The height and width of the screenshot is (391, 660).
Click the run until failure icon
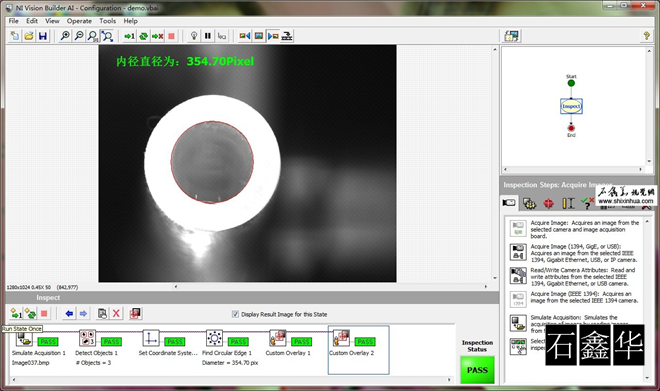157,36
